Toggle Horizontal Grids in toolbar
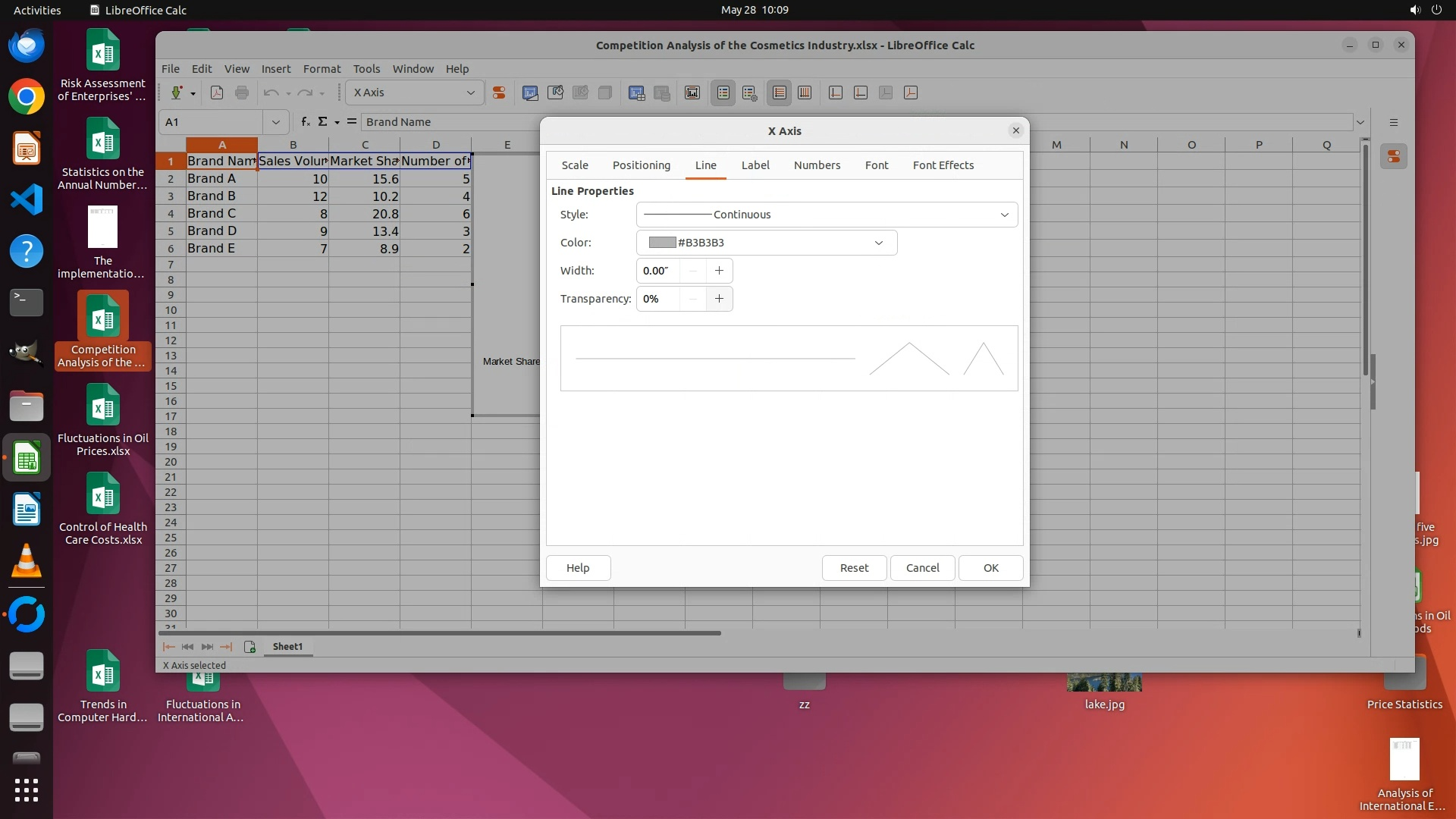The width and height of the screenshot is (1456, 819). click(x=779, y=93)
